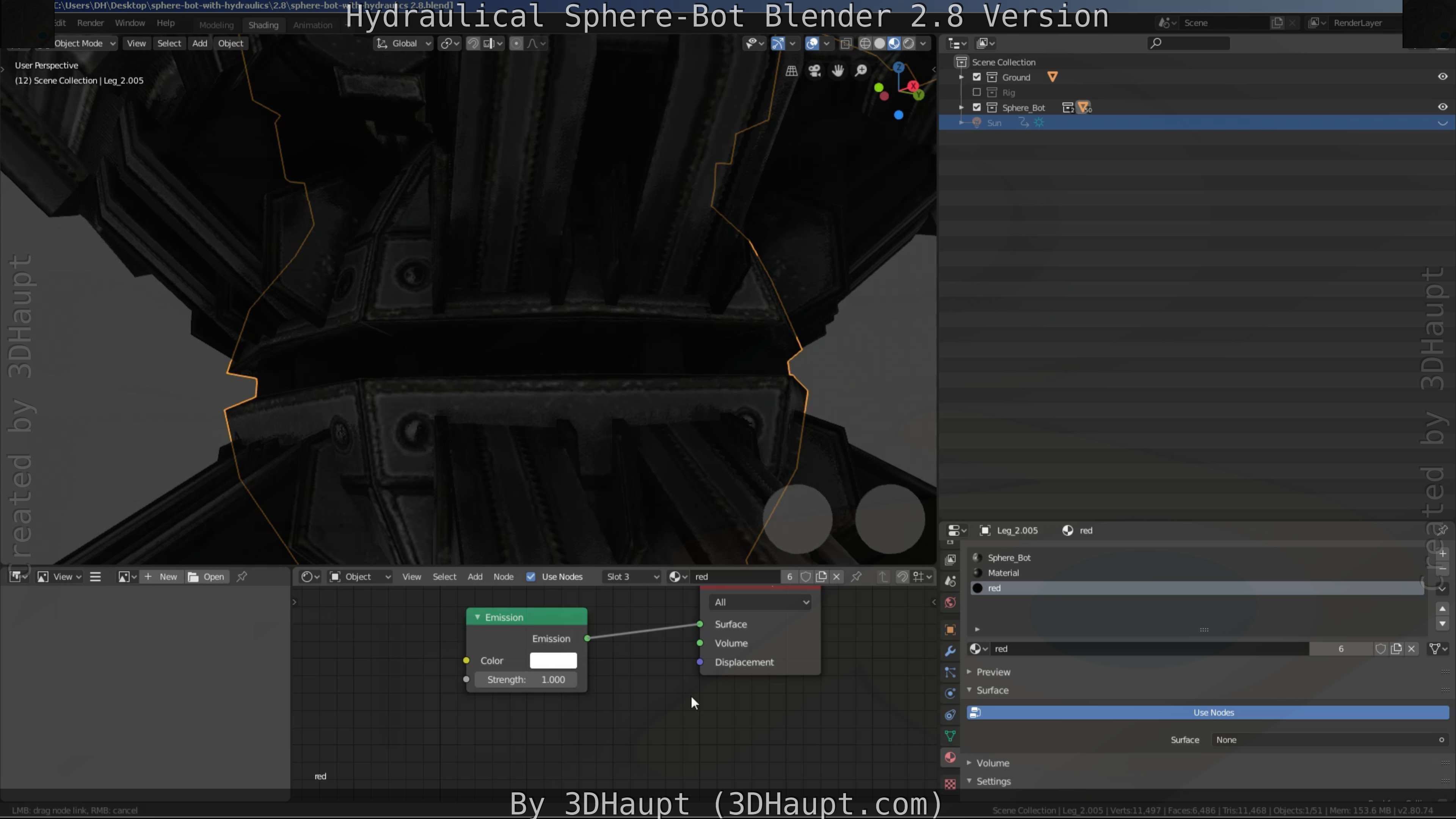This screenshot has height=819, width=1456.
Task: Open the node editor Object shader type dropdown
Action: tap(361, 576)
